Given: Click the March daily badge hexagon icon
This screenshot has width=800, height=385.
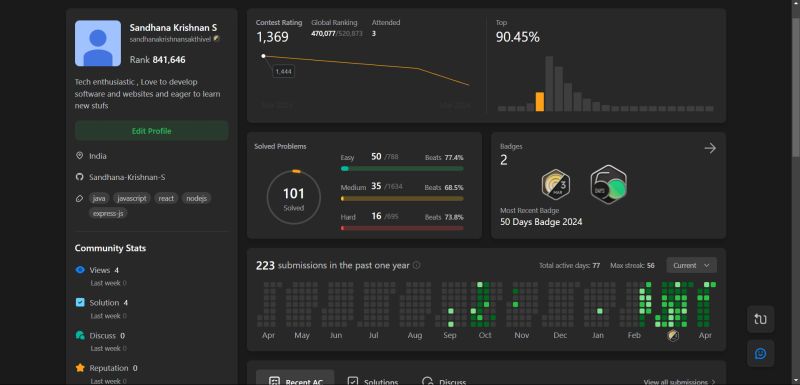Looking at the screenshot, I should click(556, 185).
